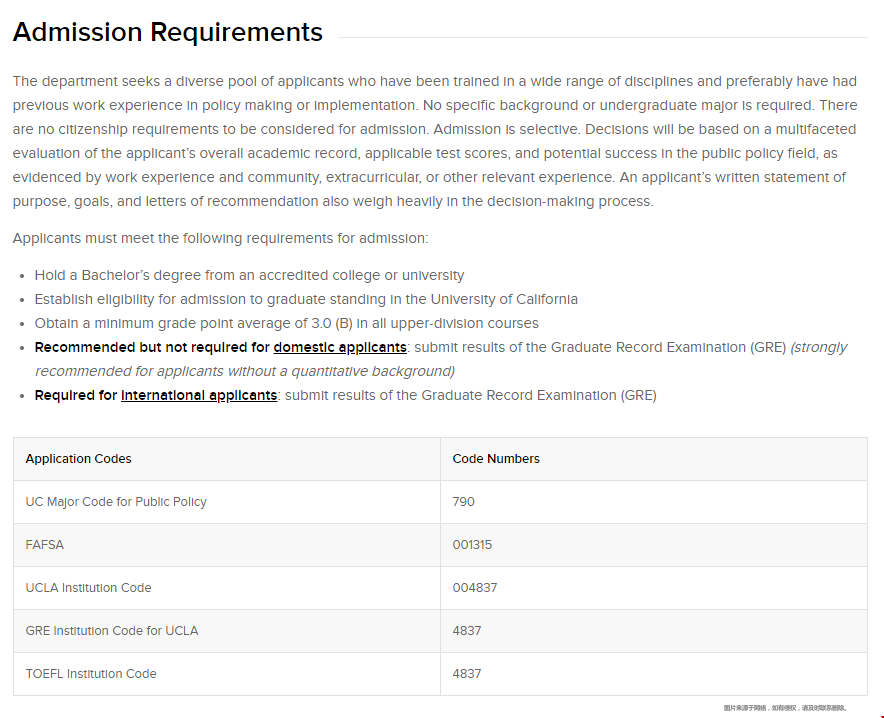Click the FAFSA row label

click(45, 544)
